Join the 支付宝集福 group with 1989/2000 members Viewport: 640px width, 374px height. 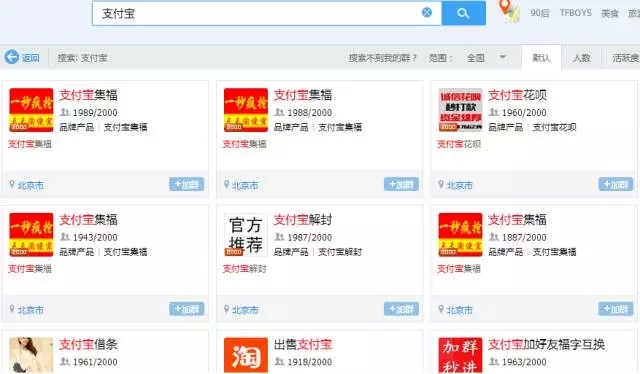[187, 184]
